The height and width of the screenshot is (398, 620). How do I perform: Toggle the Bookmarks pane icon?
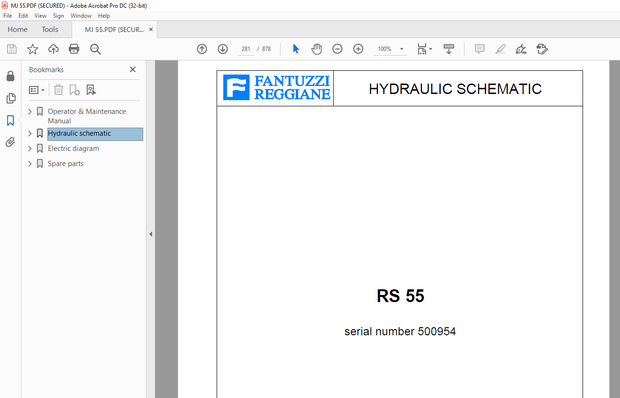[10, 120]
